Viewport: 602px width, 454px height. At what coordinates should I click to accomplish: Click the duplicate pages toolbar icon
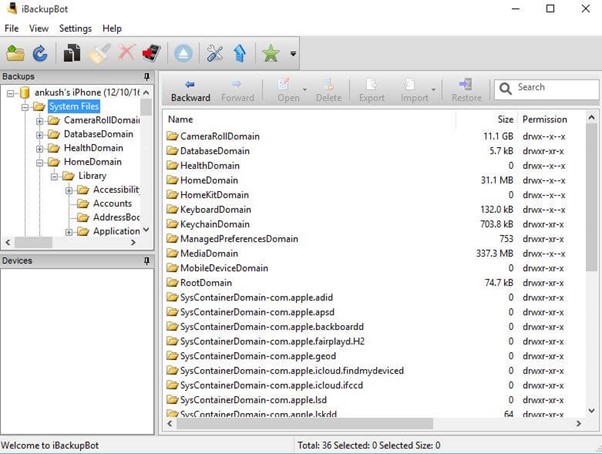pos(72,54)
